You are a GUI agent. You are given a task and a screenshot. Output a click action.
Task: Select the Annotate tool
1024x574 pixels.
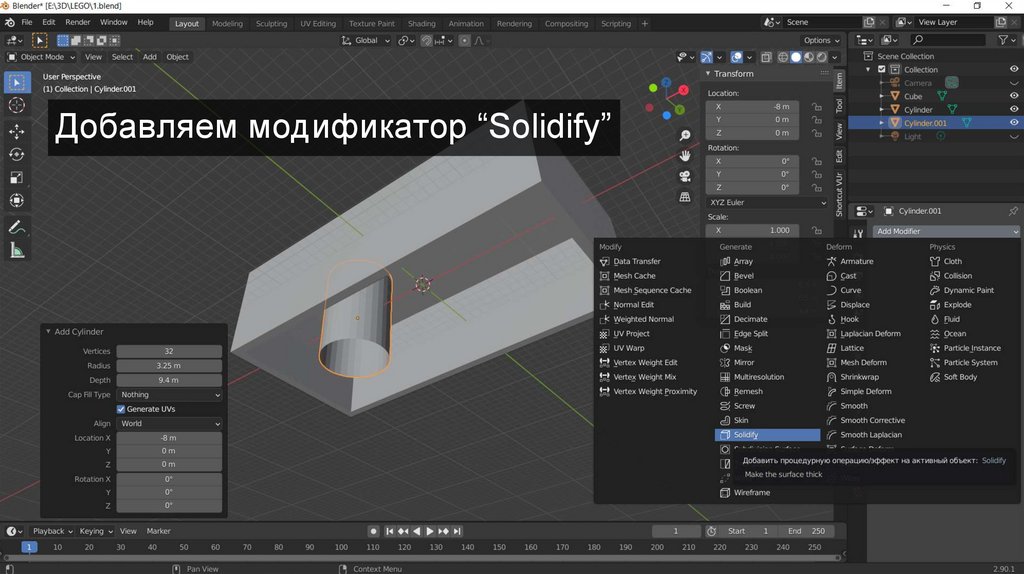point(17,227)
